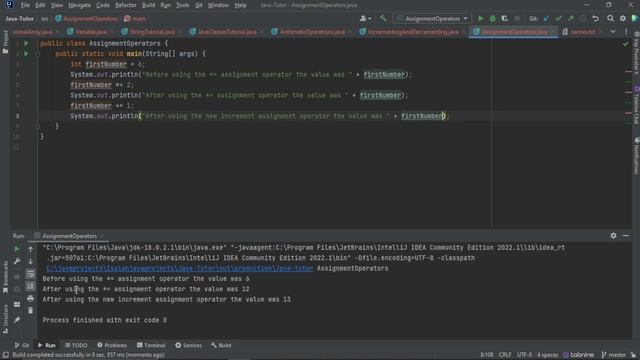The image size is (640, 360).
Task: Switch to the StringTutorial.java tab
Action: tap(152, 32)
